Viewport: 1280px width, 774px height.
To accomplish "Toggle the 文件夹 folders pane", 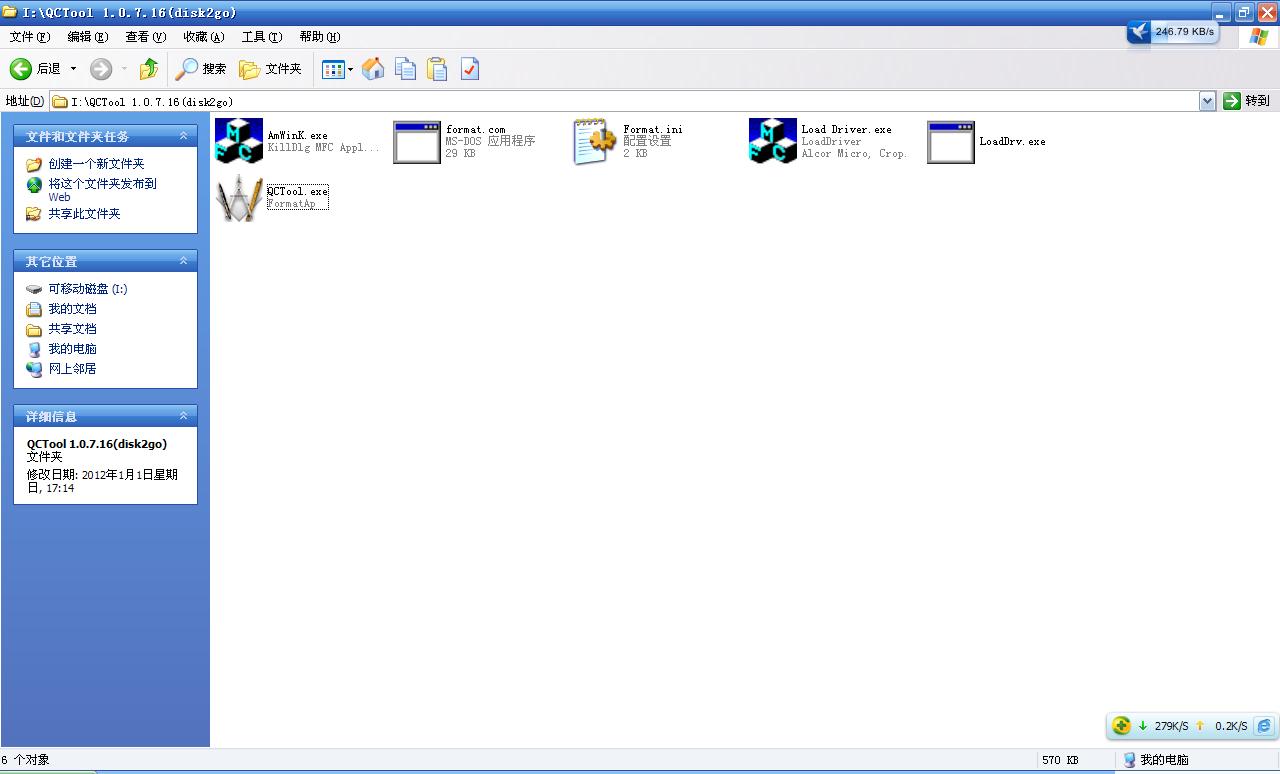I will tap(270, 69).
